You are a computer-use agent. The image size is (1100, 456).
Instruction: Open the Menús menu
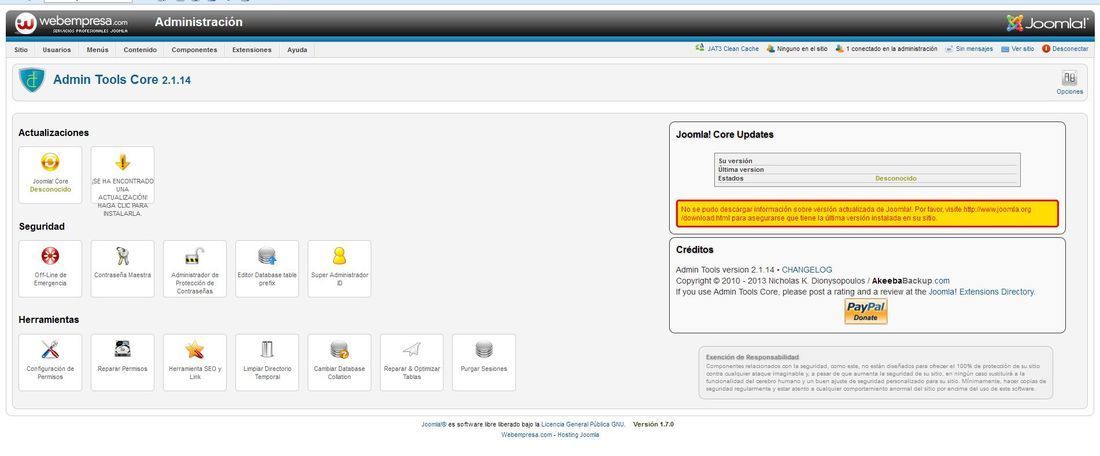click(98, 50)
